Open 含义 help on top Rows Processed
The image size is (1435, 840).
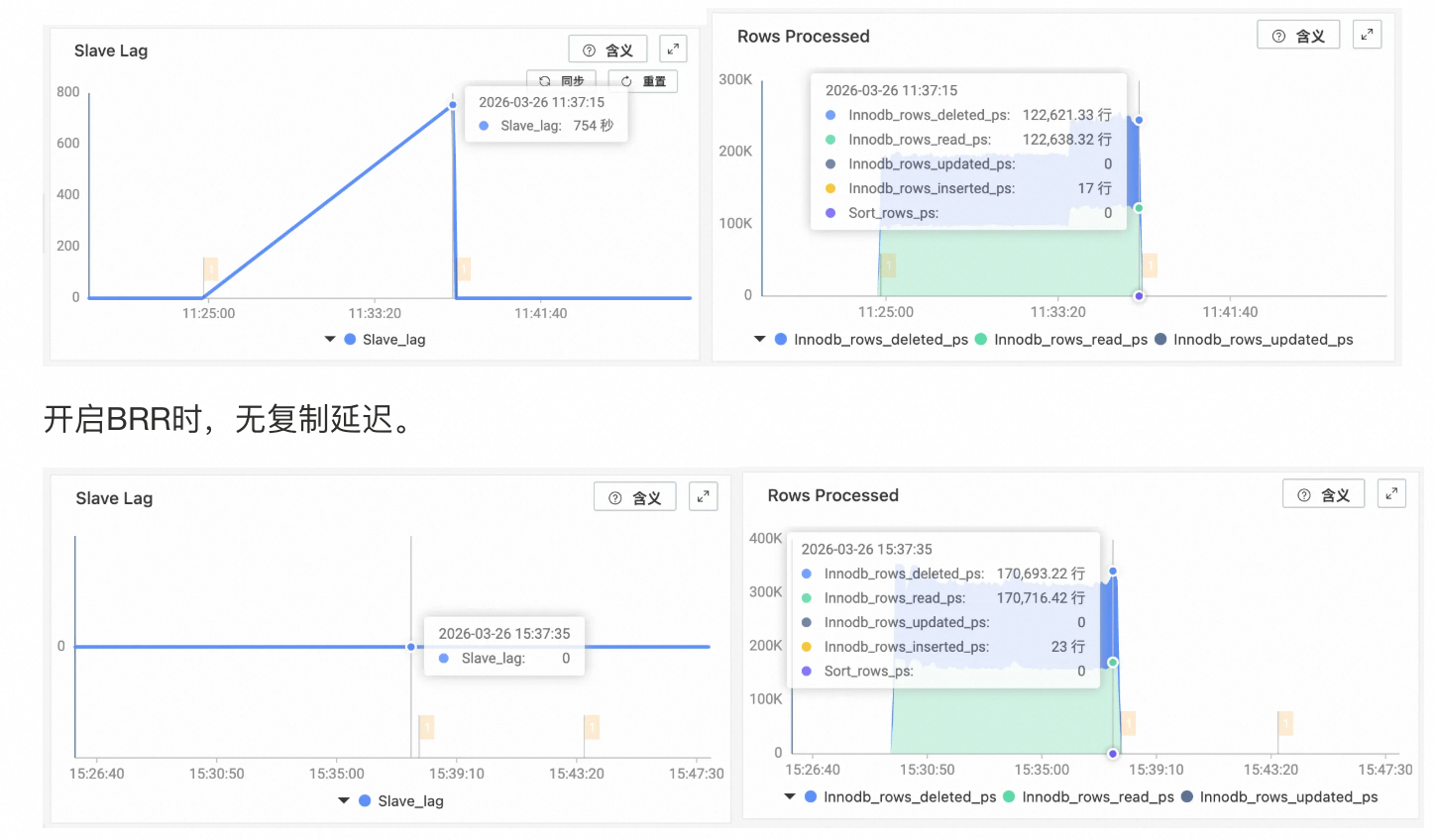coord(1298,36)
